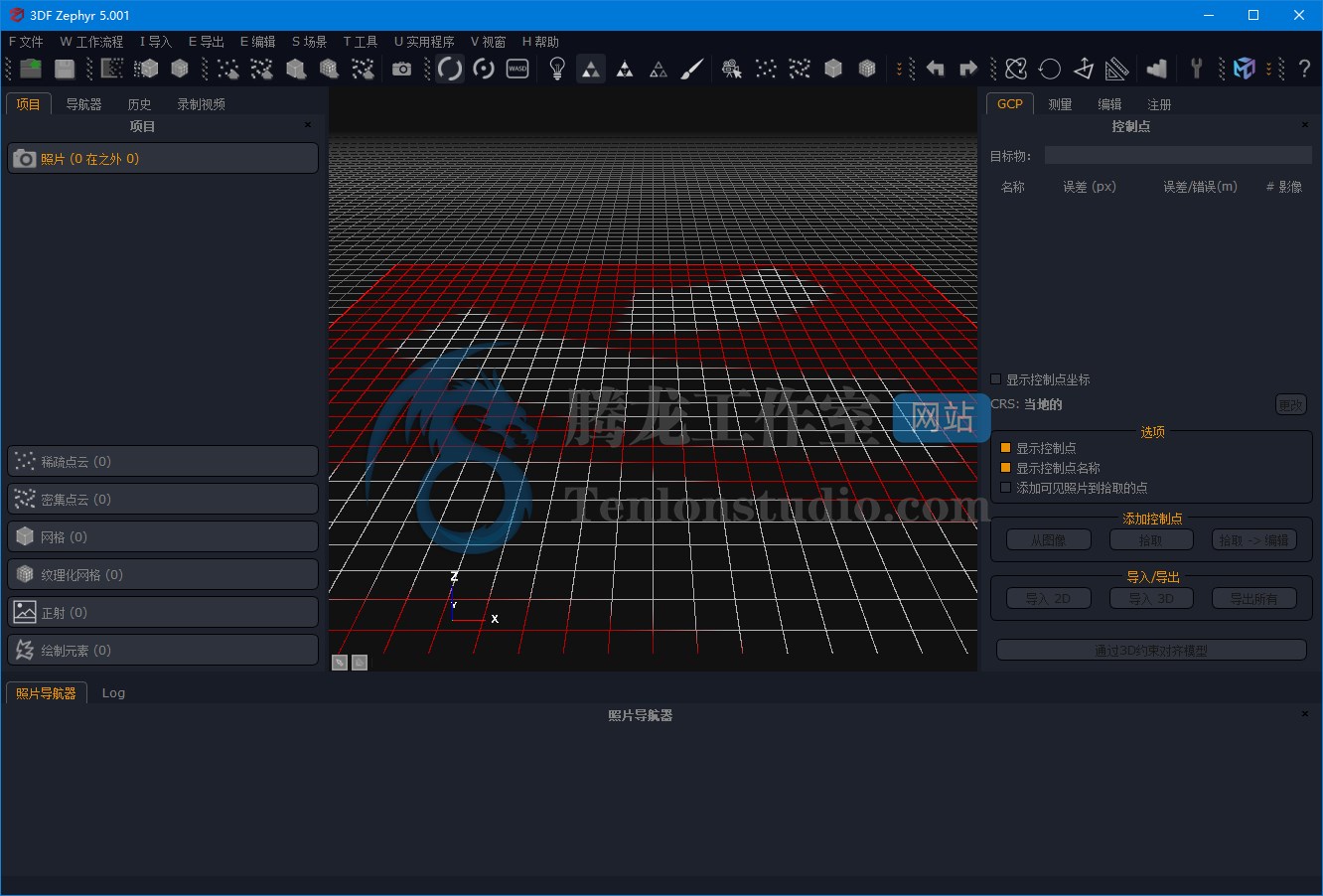The height and width of the screenshot is (896, 1323).
Task: Toggle the light bulb lighting icon
Action: [557, 69]
